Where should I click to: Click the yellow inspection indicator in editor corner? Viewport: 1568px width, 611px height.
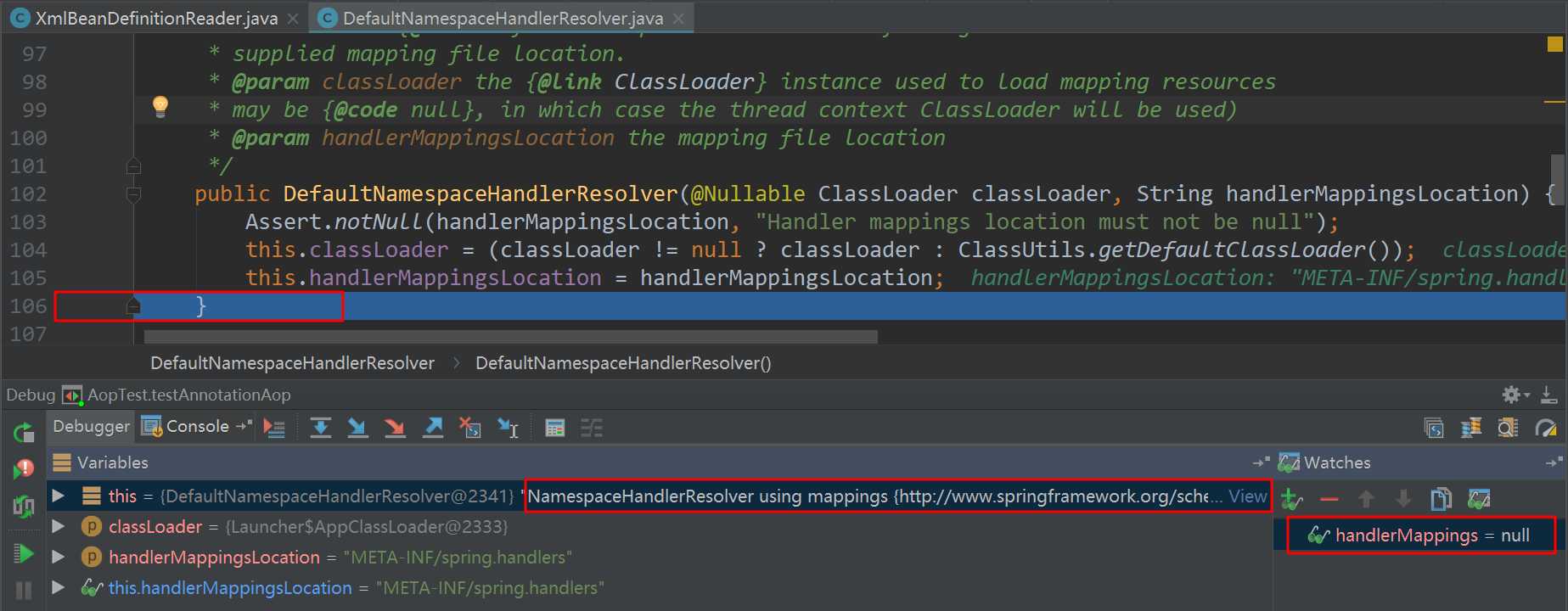[x=1554, y=44]
